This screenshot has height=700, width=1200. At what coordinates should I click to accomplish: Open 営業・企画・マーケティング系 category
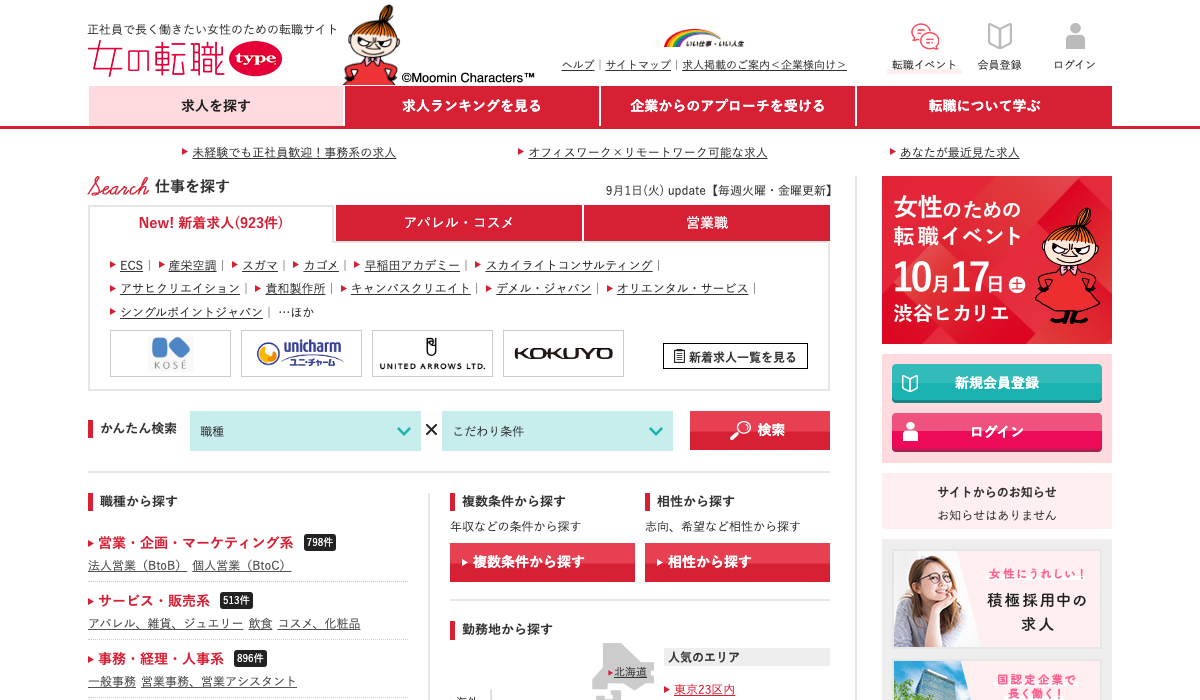click(196, 543)
